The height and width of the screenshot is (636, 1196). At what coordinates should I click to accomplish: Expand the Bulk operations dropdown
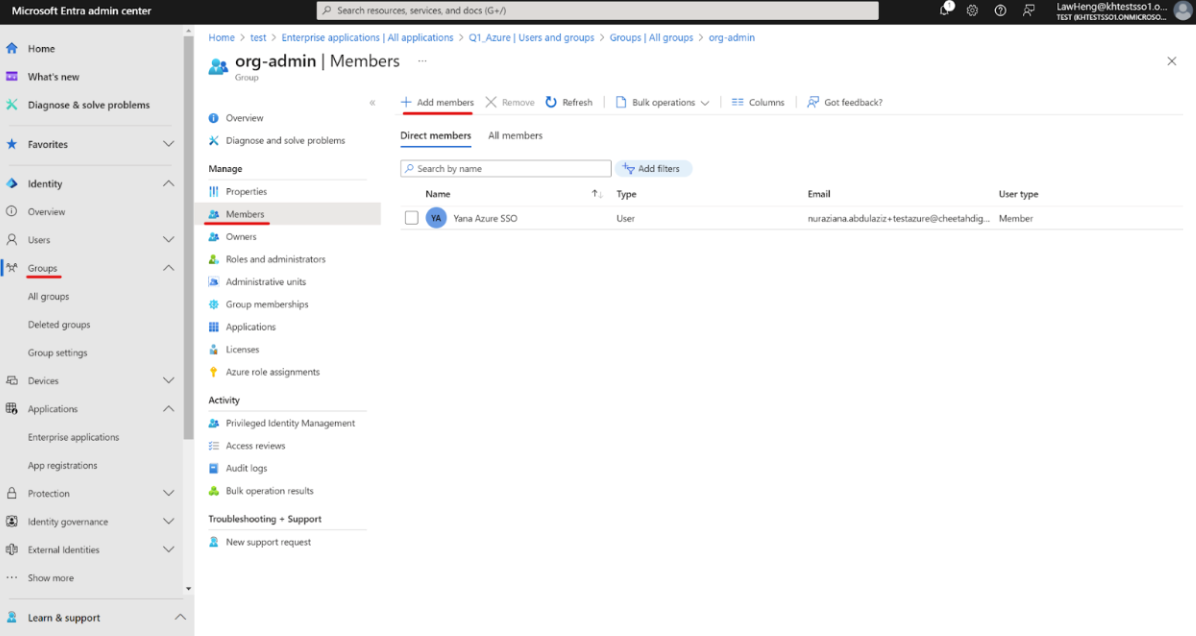[x=705, y=102]
